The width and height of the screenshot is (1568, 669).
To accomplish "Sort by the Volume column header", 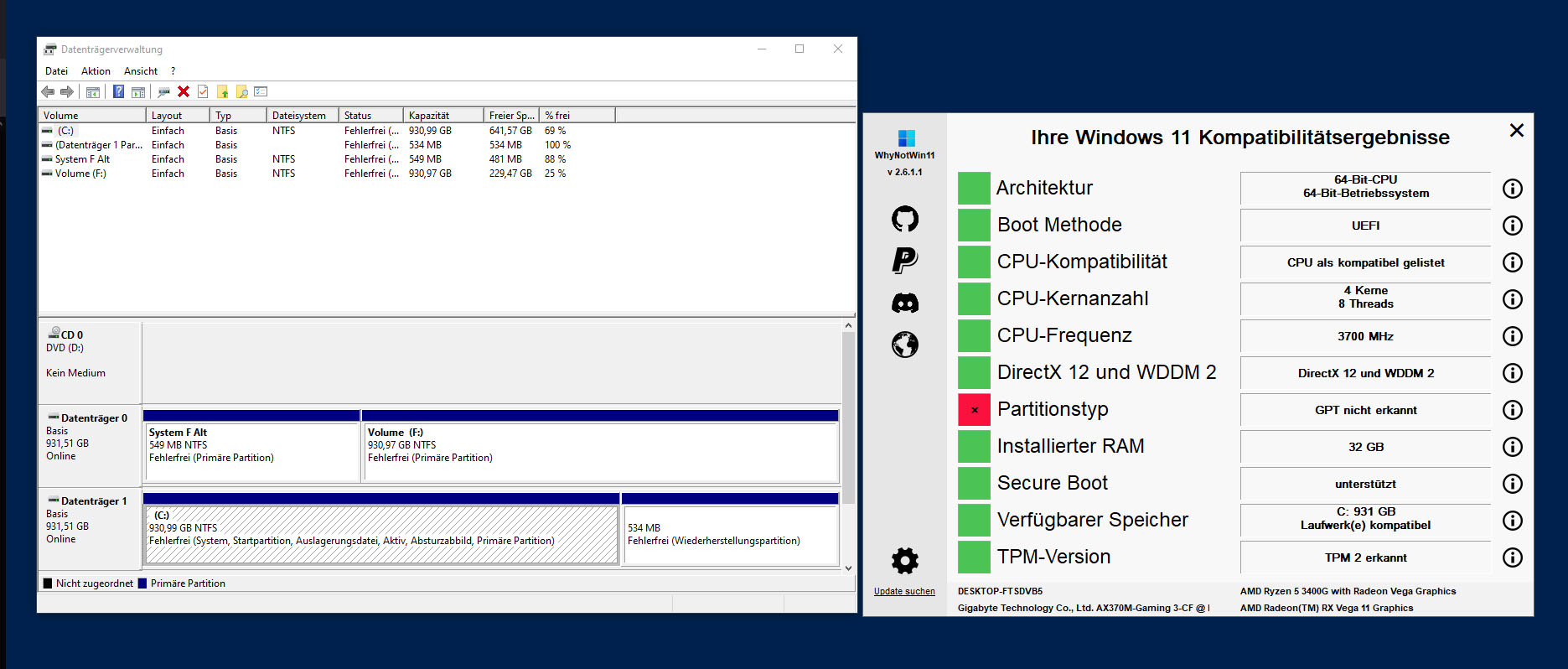I will [x=92, y=116].
